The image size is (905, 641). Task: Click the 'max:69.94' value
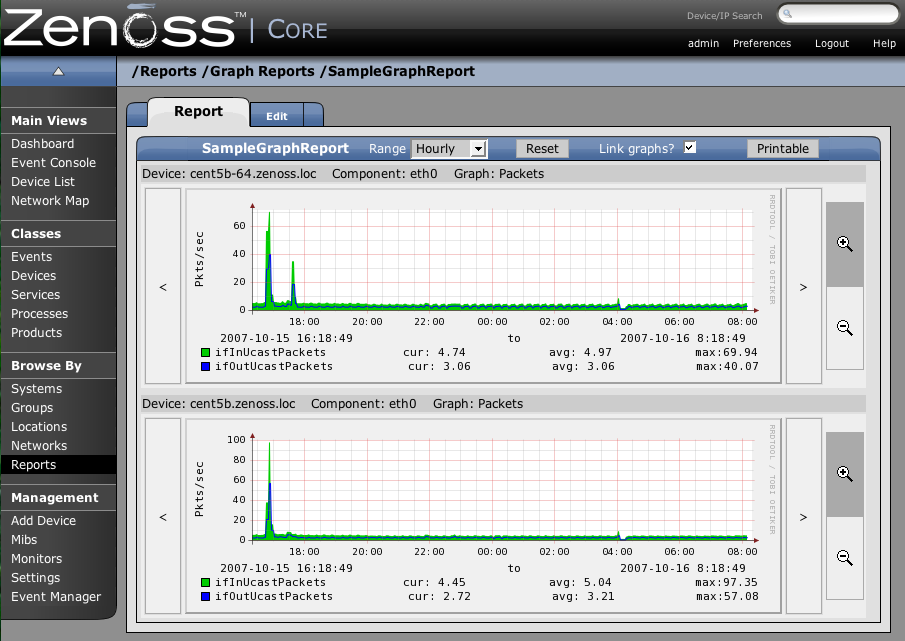(727, 353)
